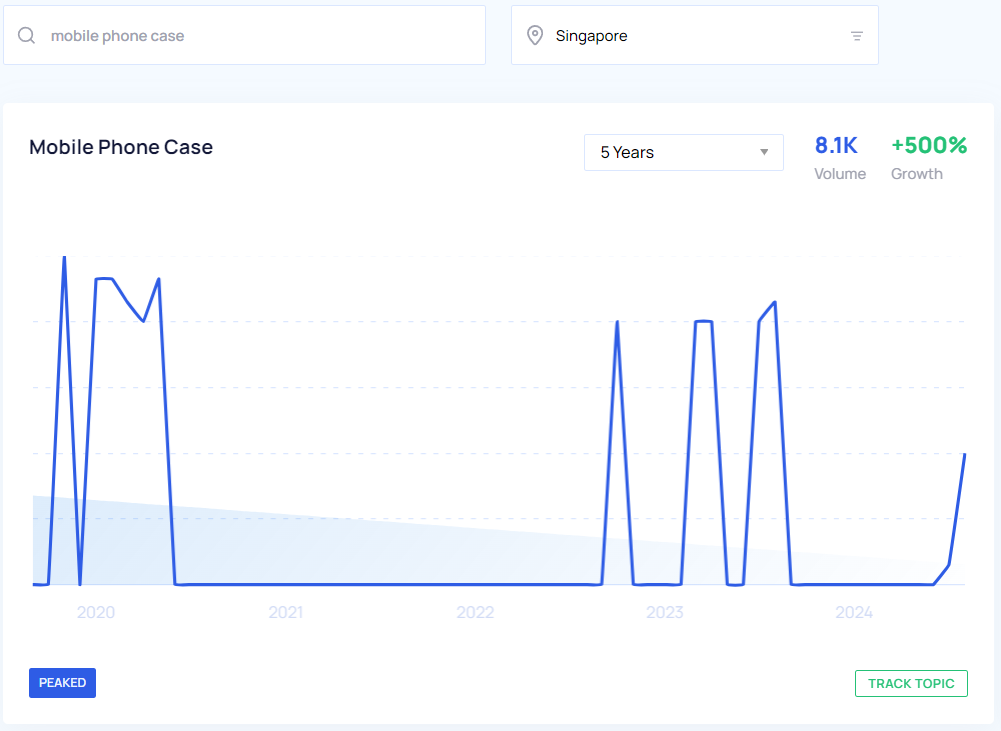Click the location pin icon

536,36
